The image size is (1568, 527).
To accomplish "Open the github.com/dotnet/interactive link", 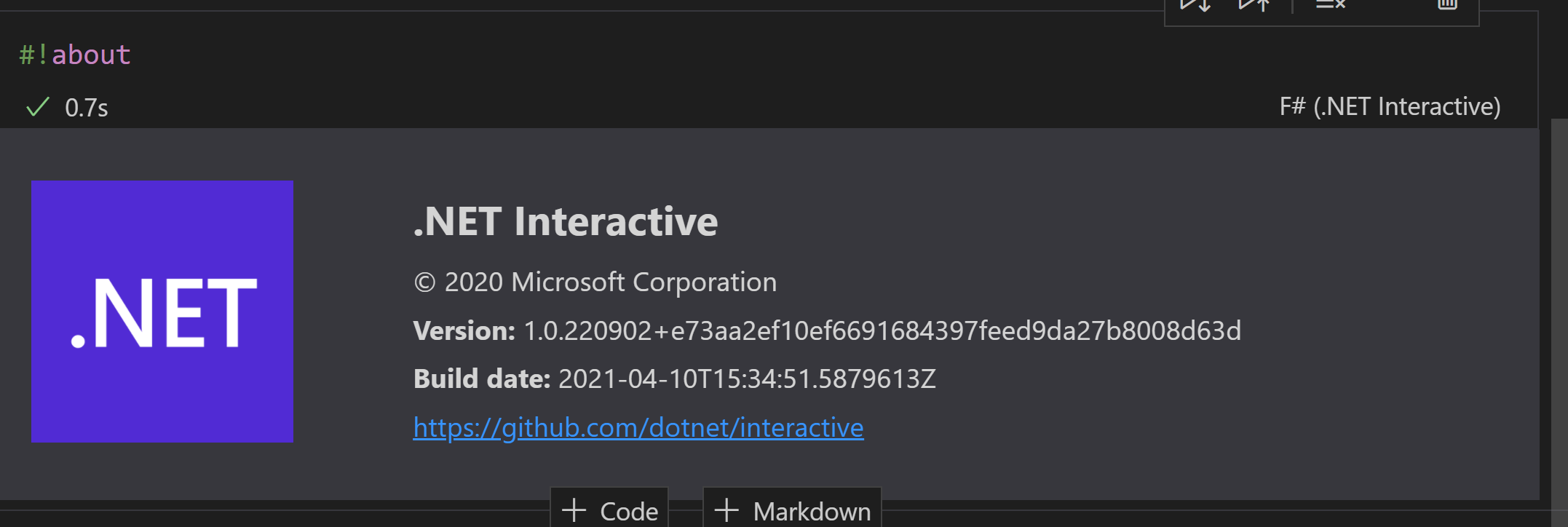I will [x=638, y=427].
